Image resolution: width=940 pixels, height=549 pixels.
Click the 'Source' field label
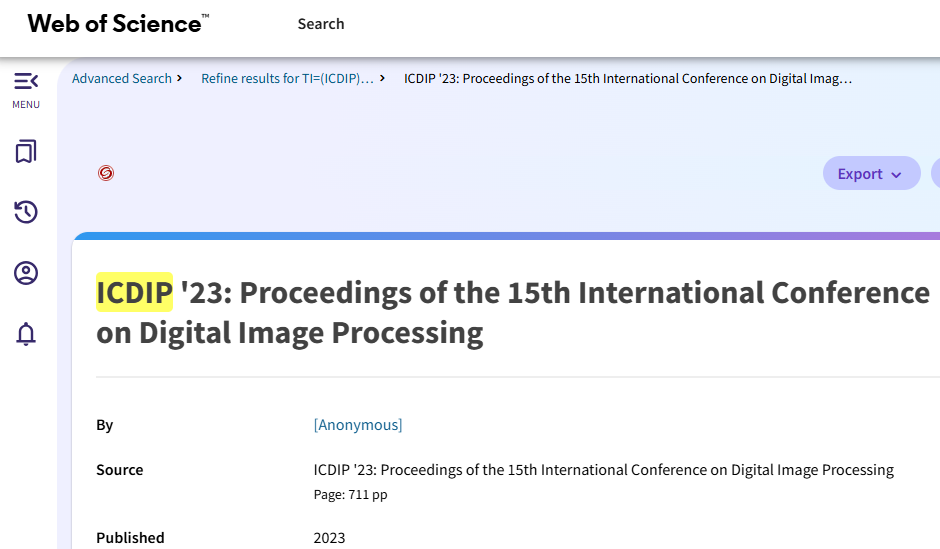(119, 470)
